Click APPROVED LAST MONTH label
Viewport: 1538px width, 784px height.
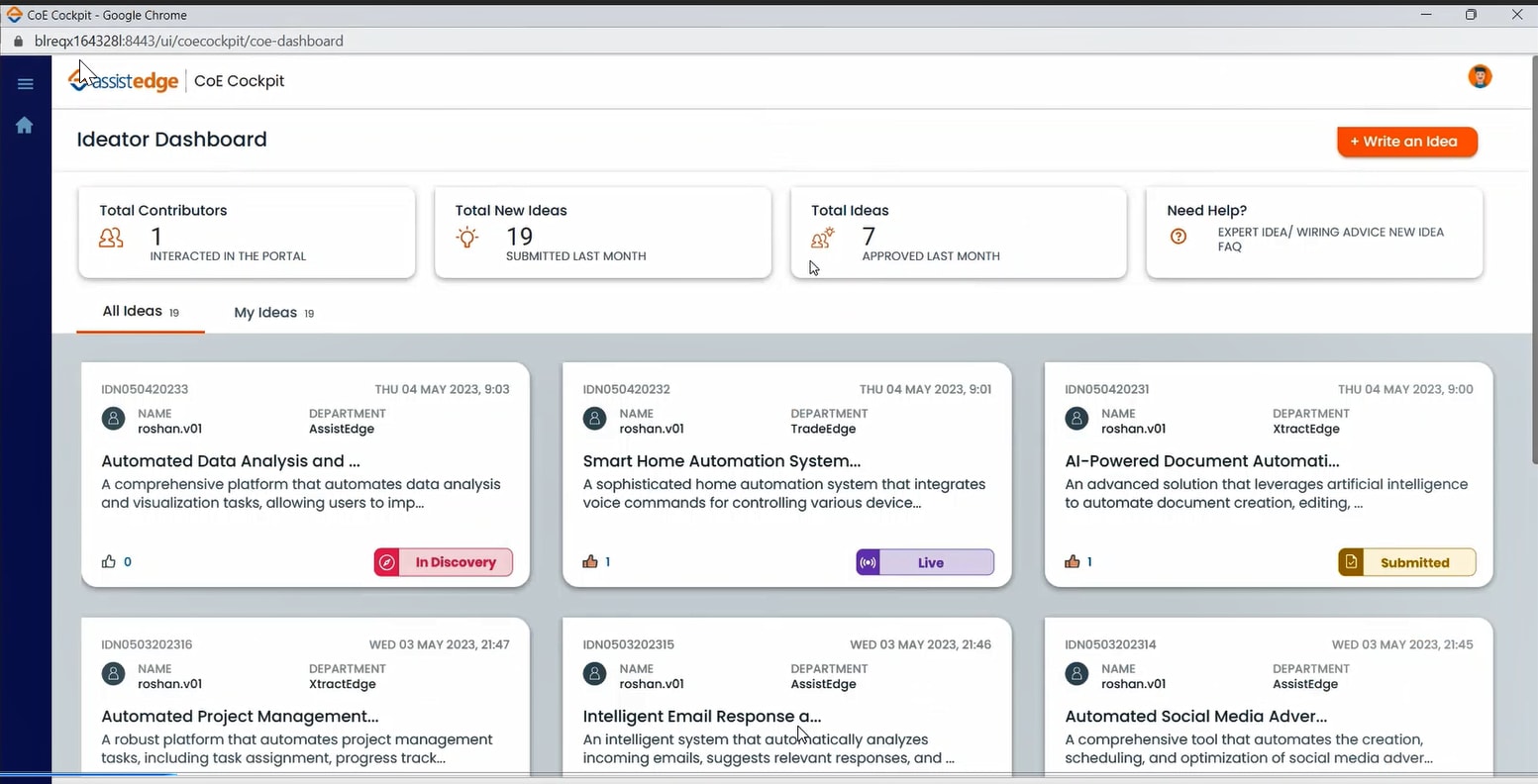click(931, 256)
